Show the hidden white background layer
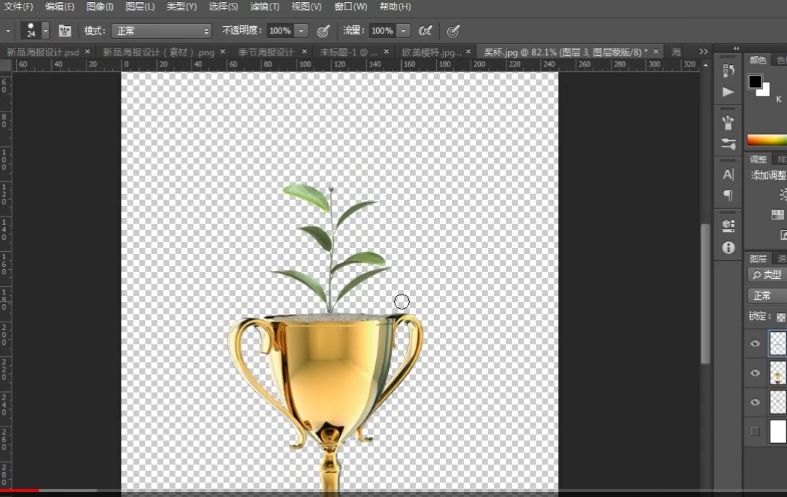 coord(755,431)
